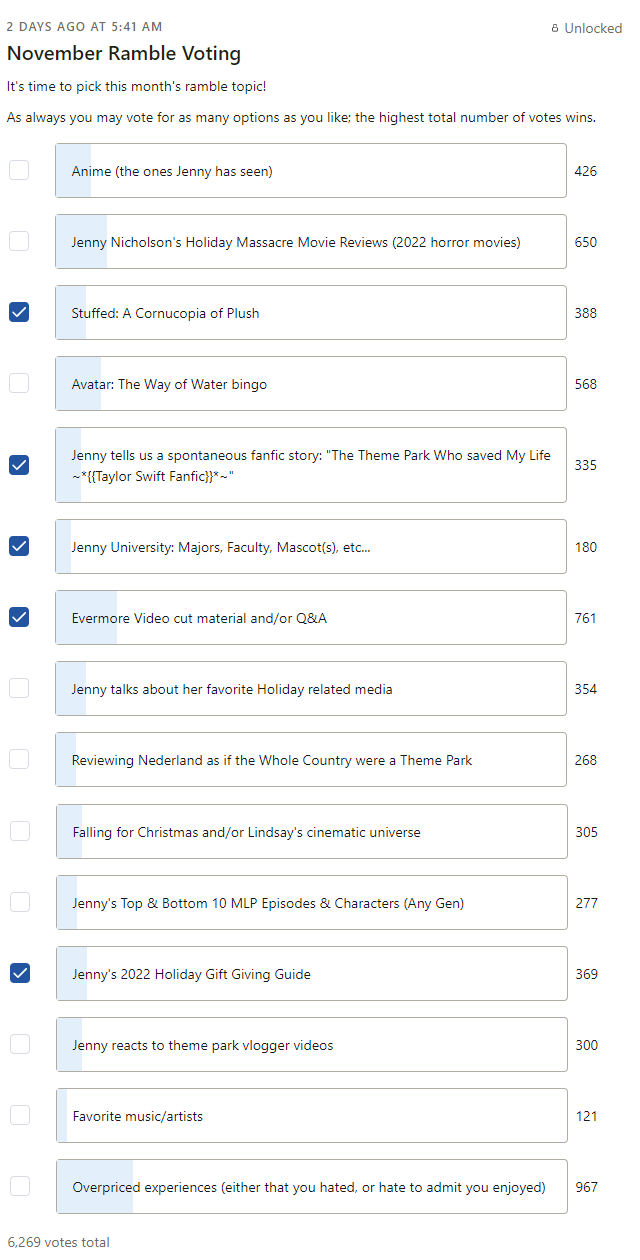Check the favorite Holiday related media checkbox
Image resolution: width=640 pixels, height=1260 pixels.
pyautogui.click(x=19, y=688)
